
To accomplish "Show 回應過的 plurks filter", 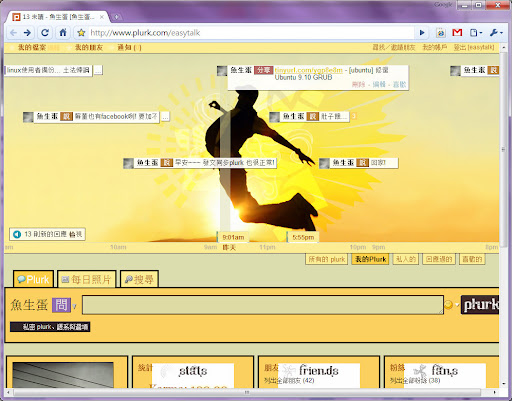I will (439, 259).
